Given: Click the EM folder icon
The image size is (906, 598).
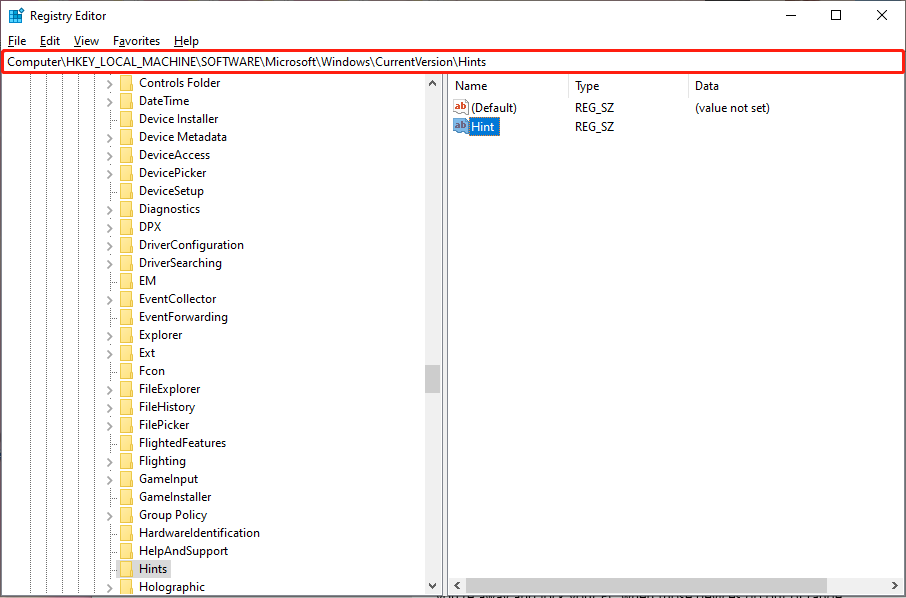Looking at the screenshot, I should click(x=127, y=281).
